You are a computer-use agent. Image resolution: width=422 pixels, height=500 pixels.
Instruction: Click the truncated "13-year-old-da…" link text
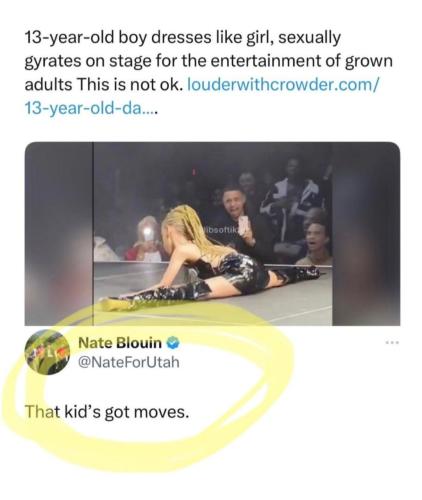coord(90,108)
